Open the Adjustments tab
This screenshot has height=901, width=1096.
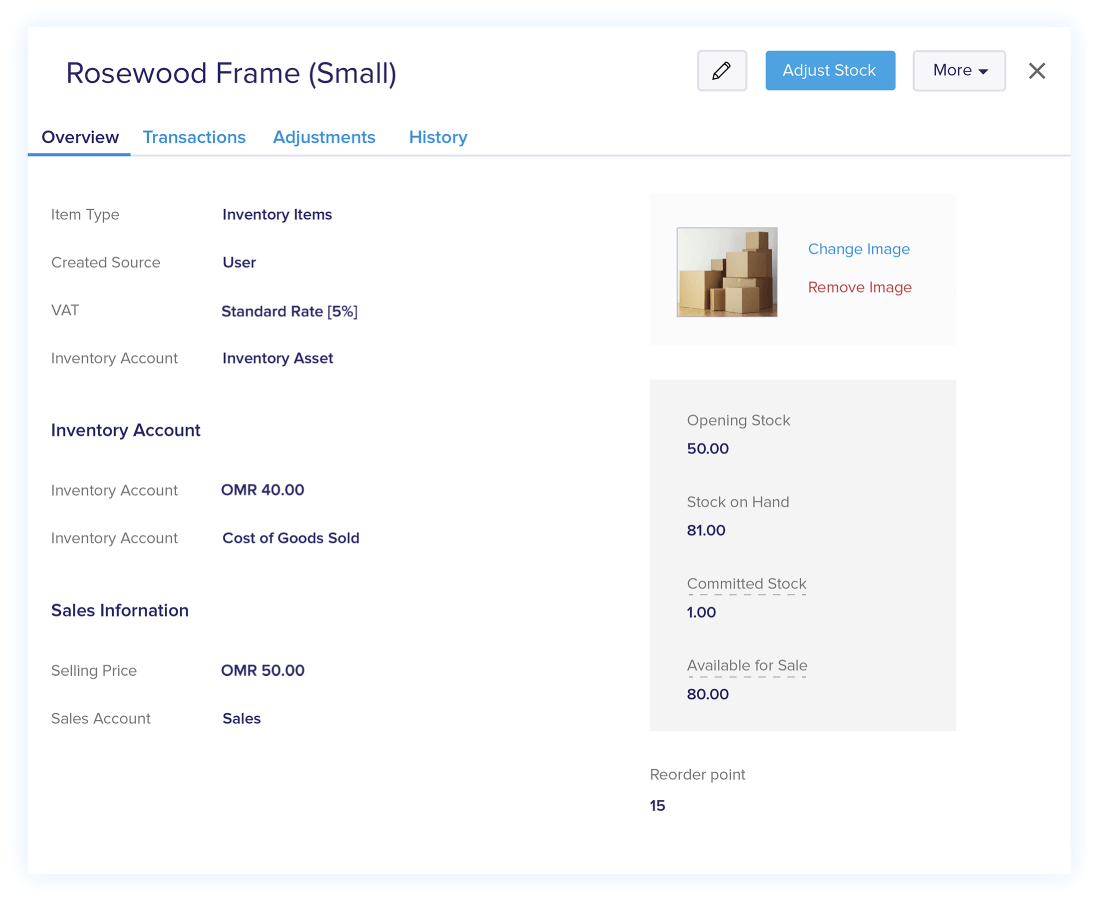[x=324, y=138]
